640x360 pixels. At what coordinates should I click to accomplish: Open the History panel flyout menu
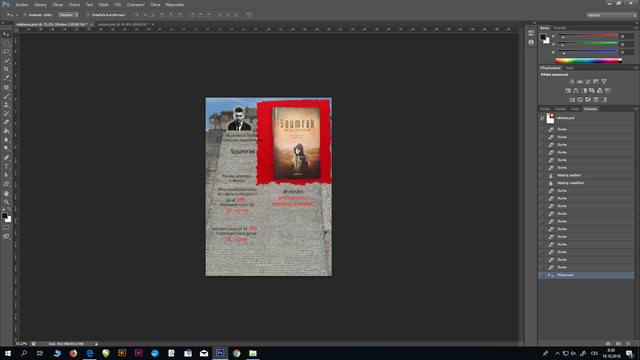pos(636,109)
